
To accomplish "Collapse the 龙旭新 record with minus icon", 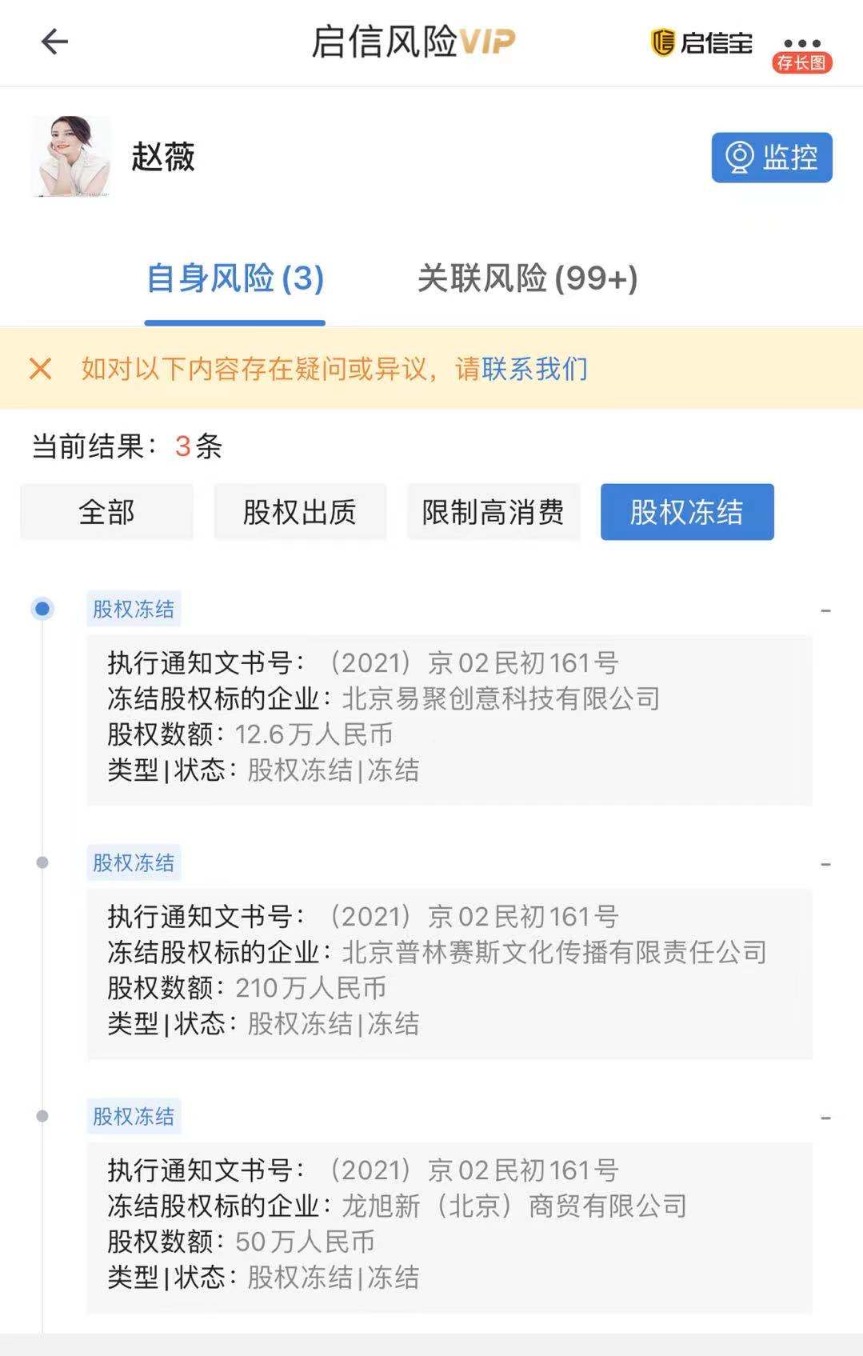I will point(826,1117).
